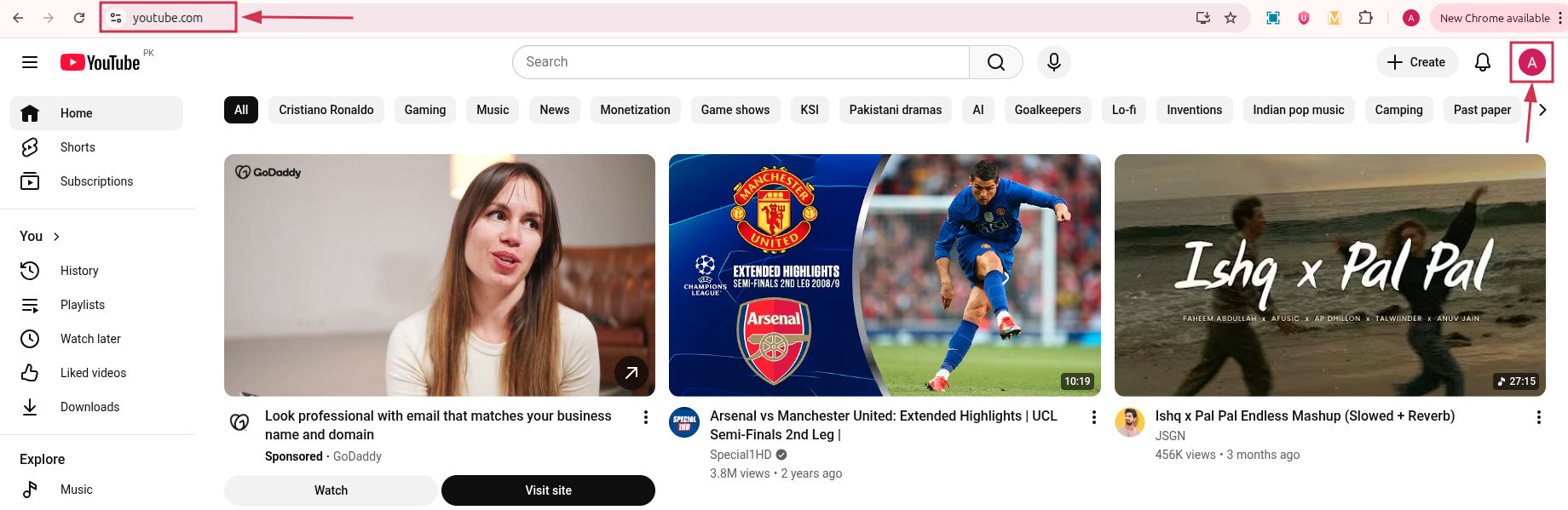Open History in the sidebar
This screenshot has width=1568, height=510.
[x=96, y=271]
